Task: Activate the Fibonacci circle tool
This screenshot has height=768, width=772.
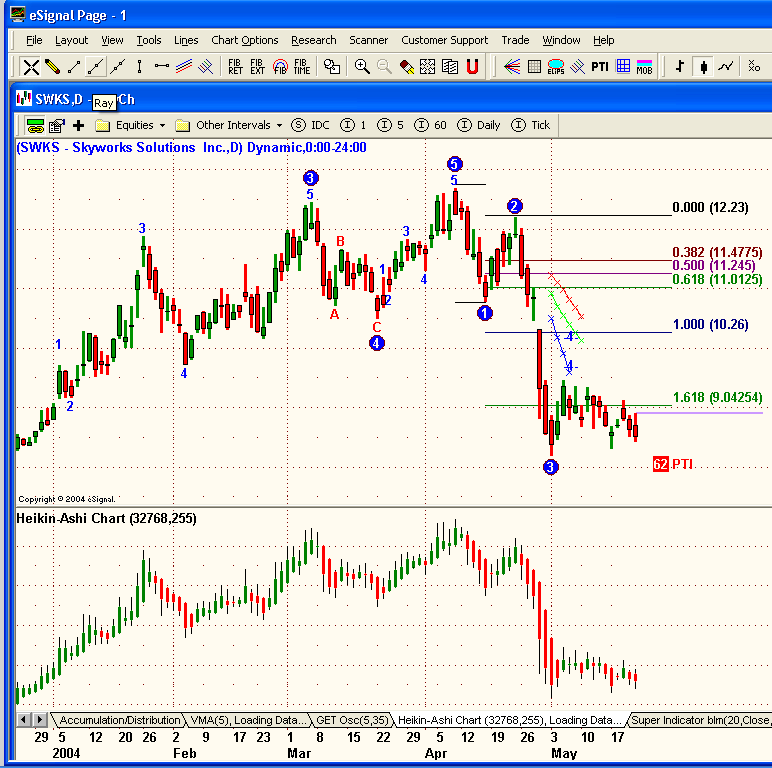Action: point(279,67)
